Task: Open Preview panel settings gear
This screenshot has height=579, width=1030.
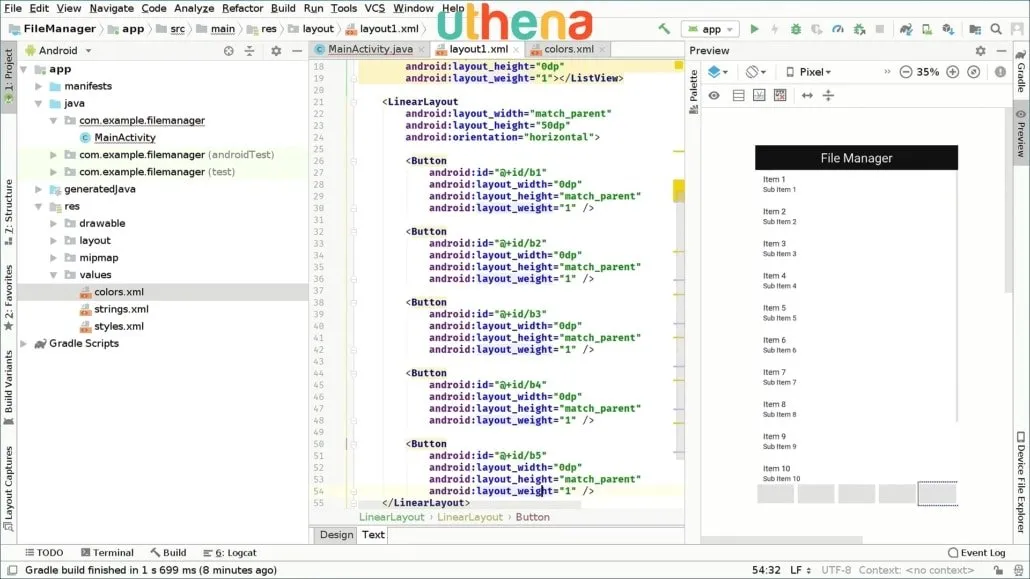Action: [x=980, y=51]
